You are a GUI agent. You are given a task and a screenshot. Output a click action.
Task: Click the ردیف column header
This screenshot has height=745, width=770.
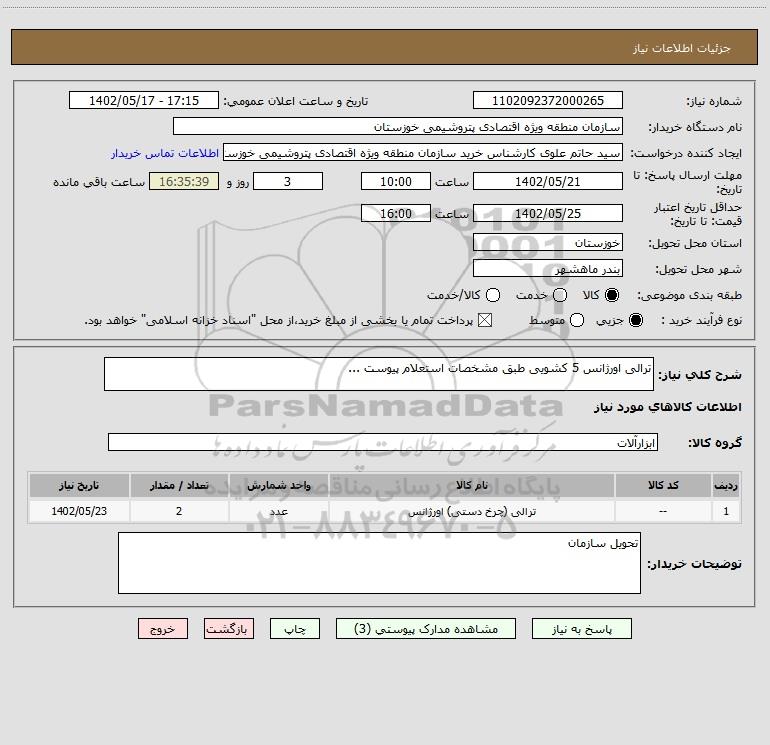point(726,485)
